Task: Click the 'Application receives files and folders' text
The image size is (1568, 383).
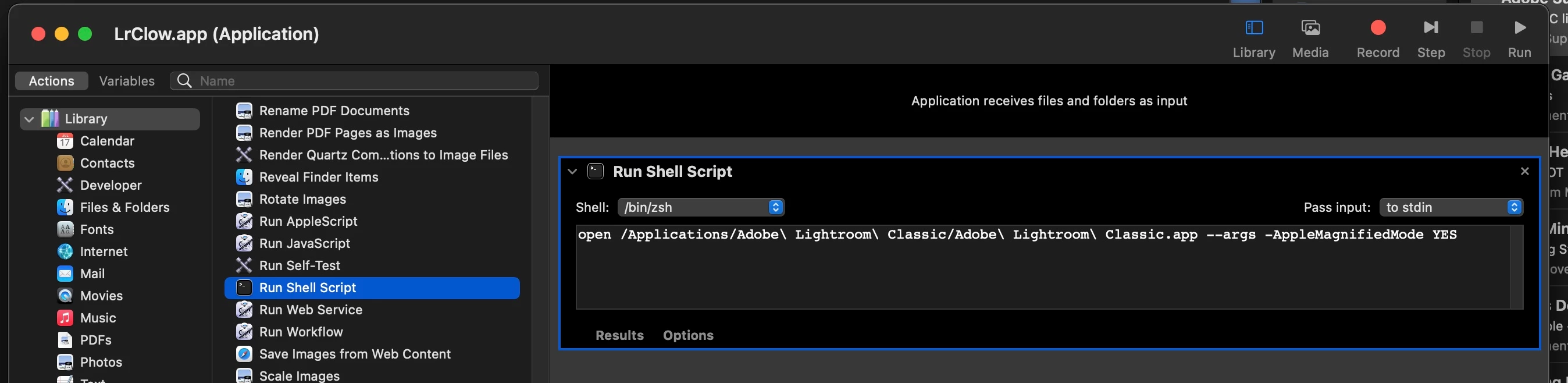Action: 1049,101
